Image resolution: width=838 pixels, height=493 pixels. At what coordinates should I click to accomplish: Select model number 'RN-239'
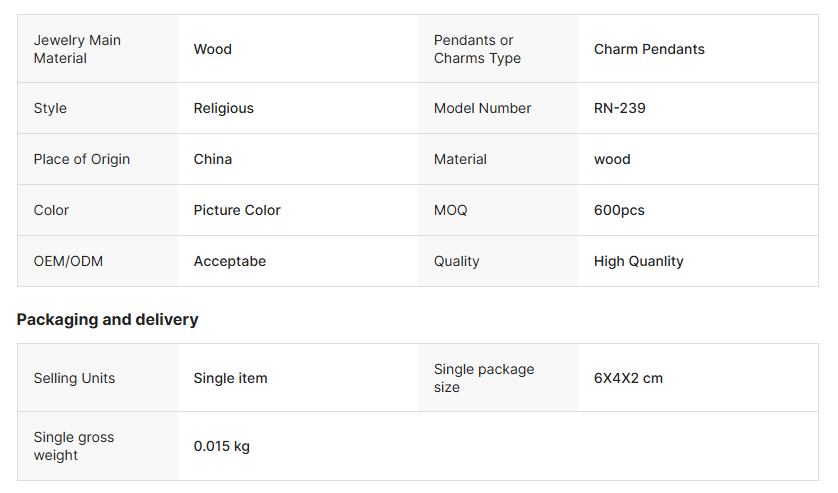coord(620,108)
